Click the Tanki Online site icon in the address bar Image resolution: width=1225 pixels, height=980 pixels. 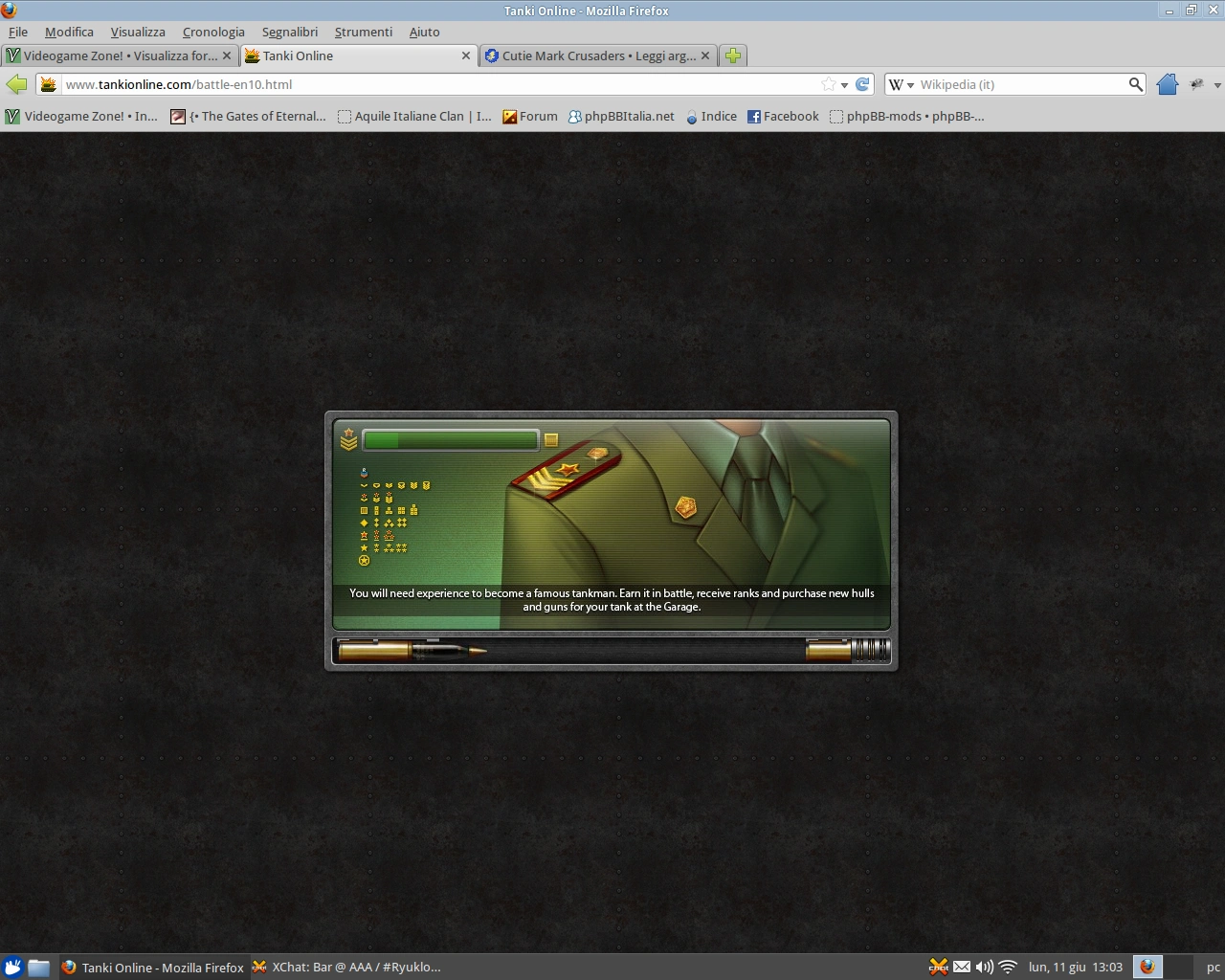pos(49,84)
